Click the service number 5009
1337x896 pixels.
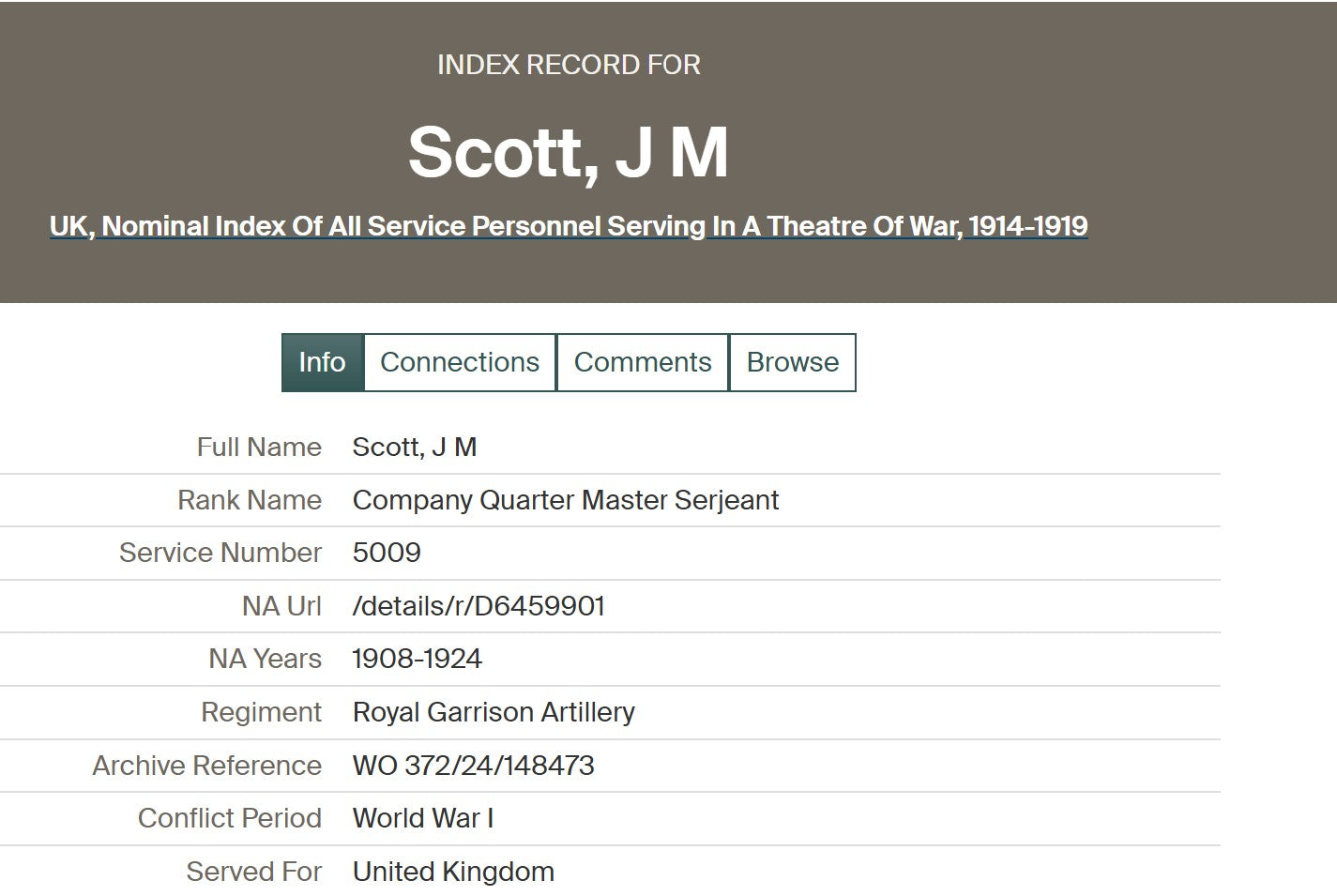[x=387, y=553]
